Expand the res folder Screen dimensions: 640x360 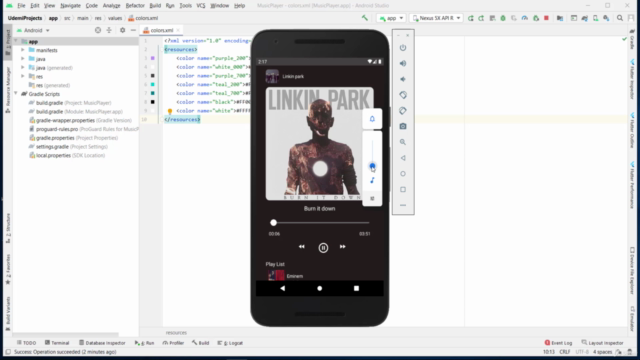point(23,76)
